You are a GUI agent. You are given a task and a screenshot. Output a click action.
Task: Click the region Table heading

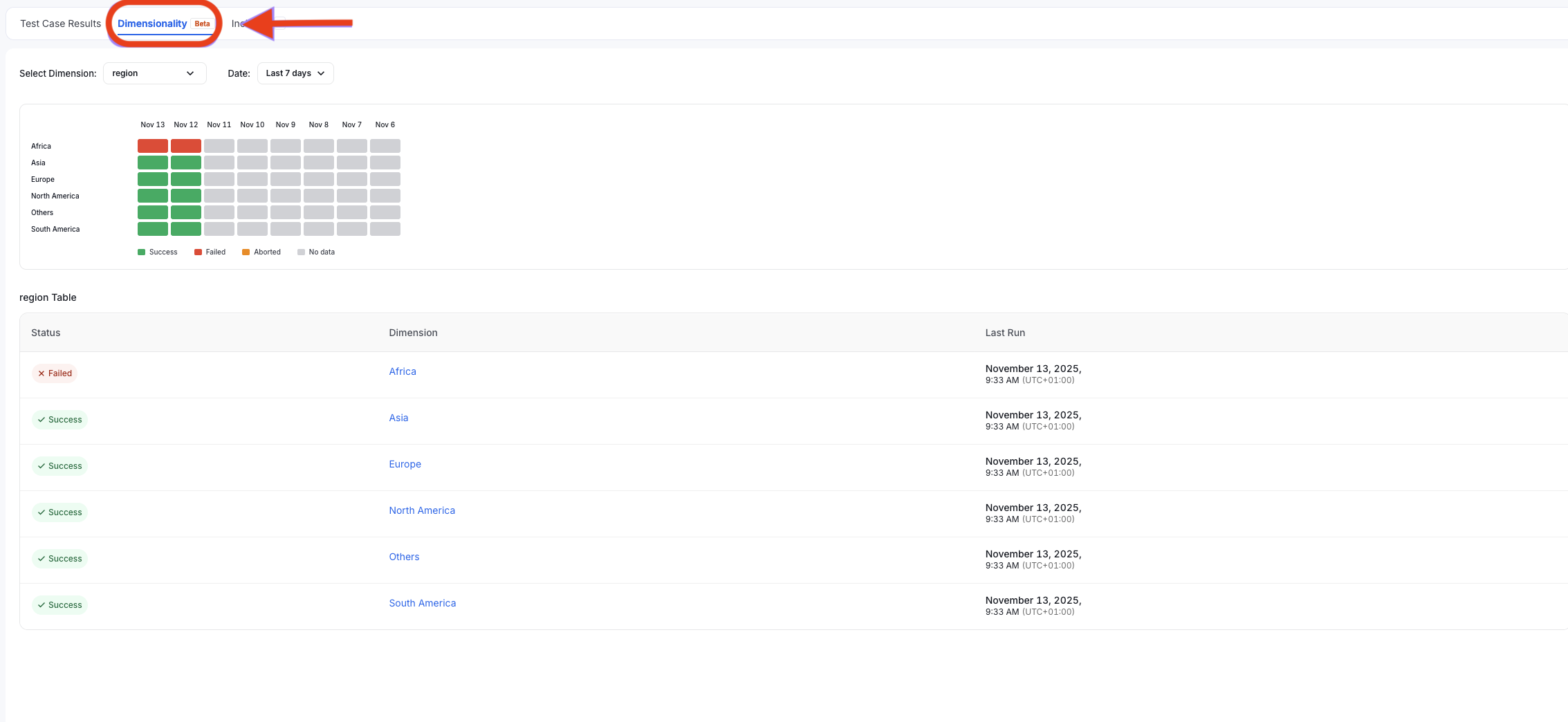48,297
